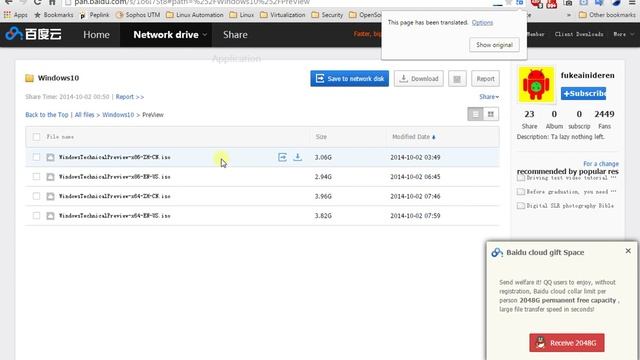Viewport: 640px width, 360px height.
Task: Open the Share tab
Action: pyautogui.click(x=235, y=35)
